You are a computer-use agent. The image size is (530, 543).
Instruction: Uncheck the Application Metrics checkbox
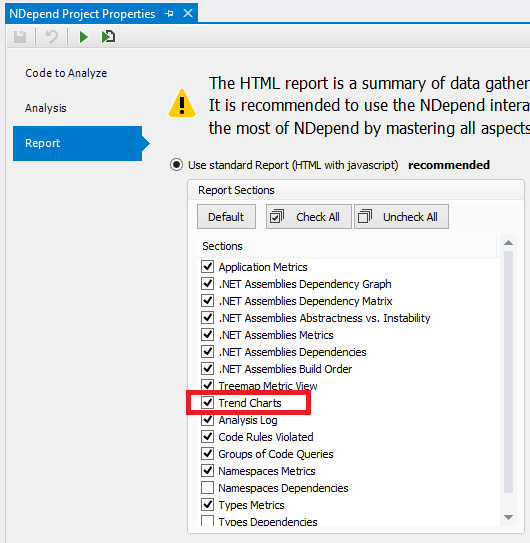(x=207, y=267)
